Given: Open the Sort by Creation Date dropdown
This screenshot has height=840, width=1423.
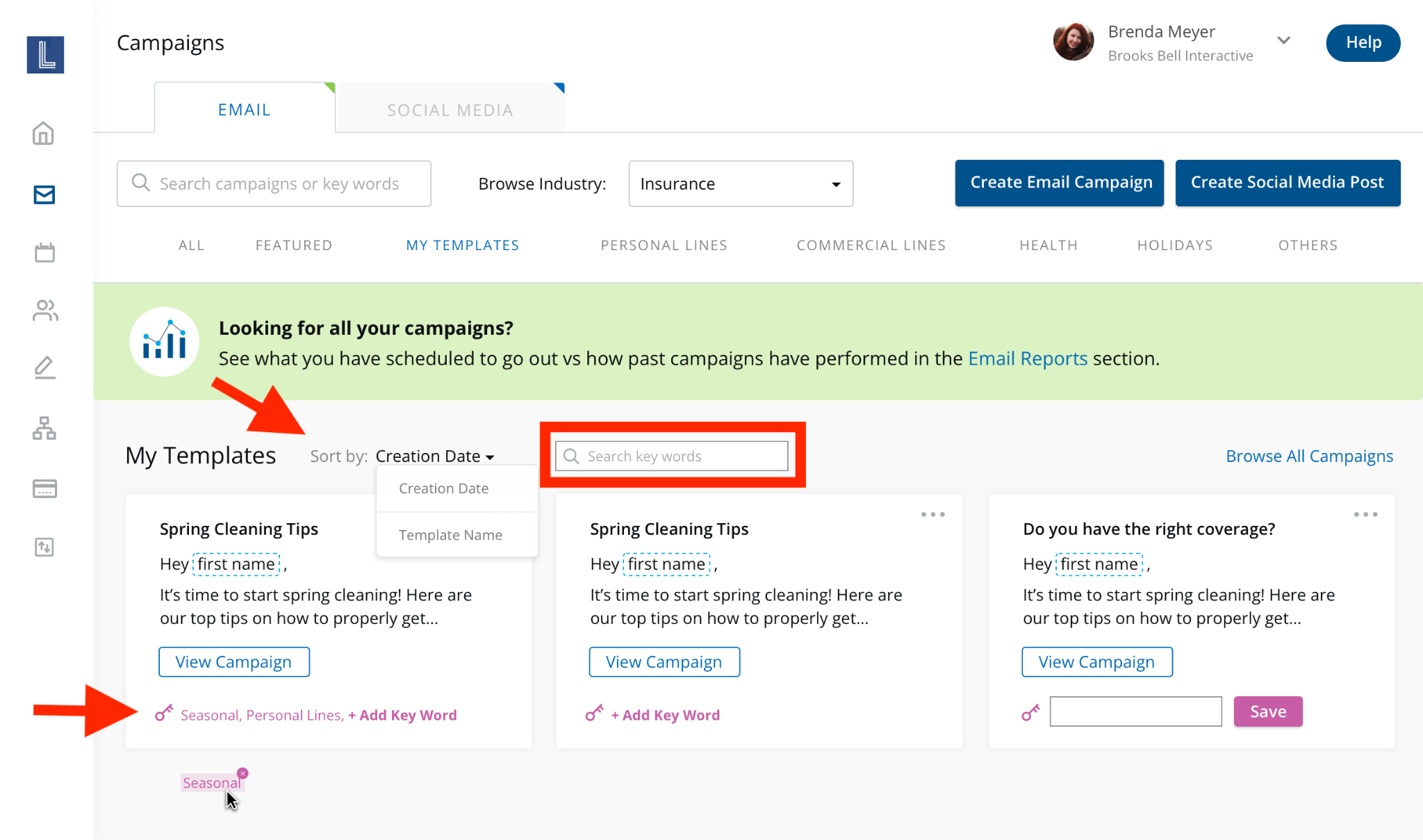Looking at the screenshot, I should click(435, 456).
